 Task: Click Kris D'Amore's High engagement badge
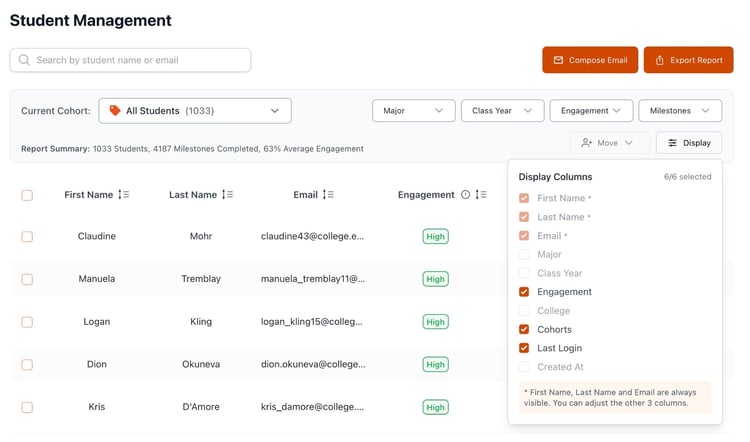point(435,407)
